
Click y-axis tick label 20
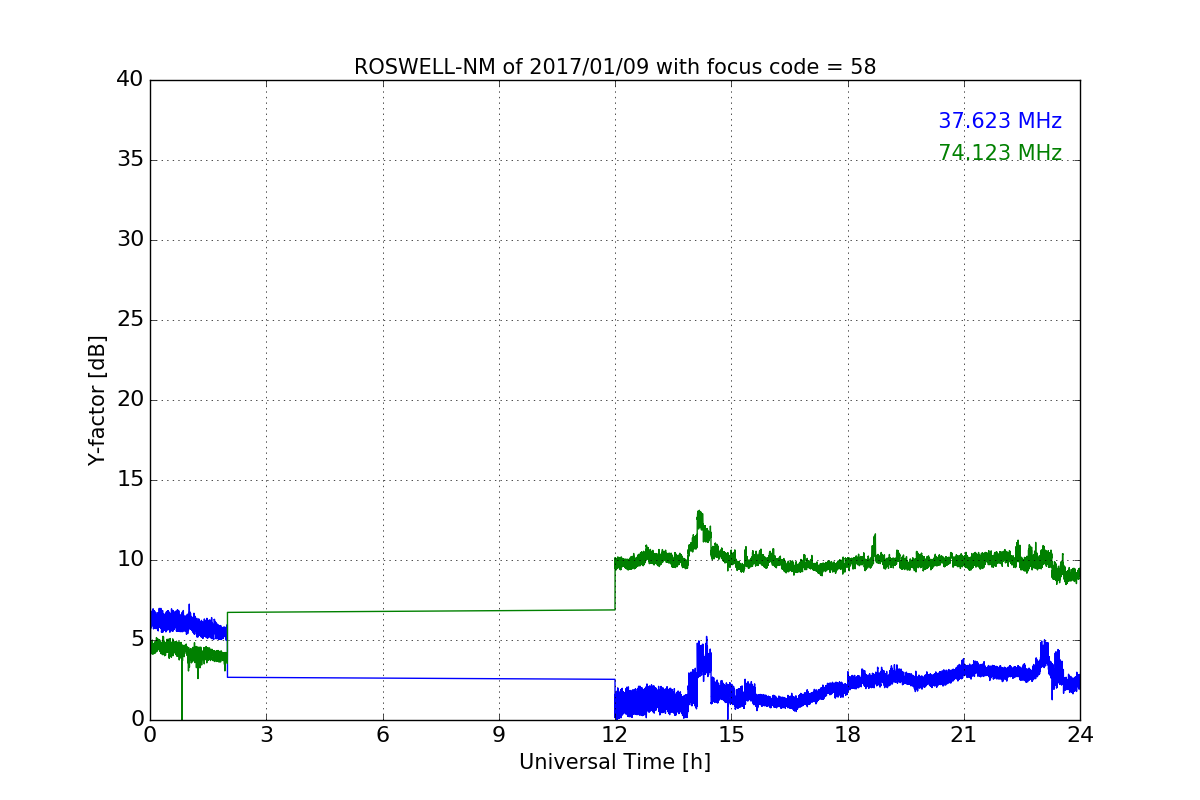131,400
